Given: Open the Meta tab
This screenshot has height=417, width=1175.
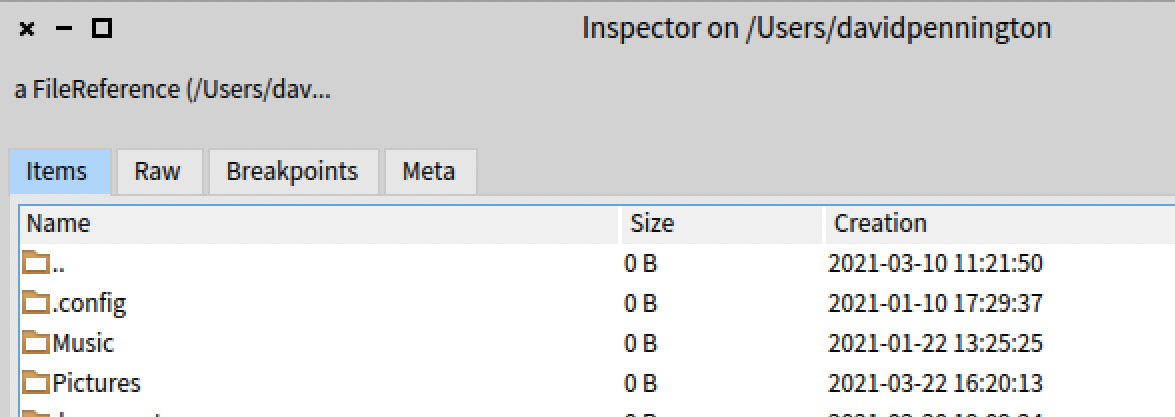Looking at the screenshot, I should click(x=429, y=171).
